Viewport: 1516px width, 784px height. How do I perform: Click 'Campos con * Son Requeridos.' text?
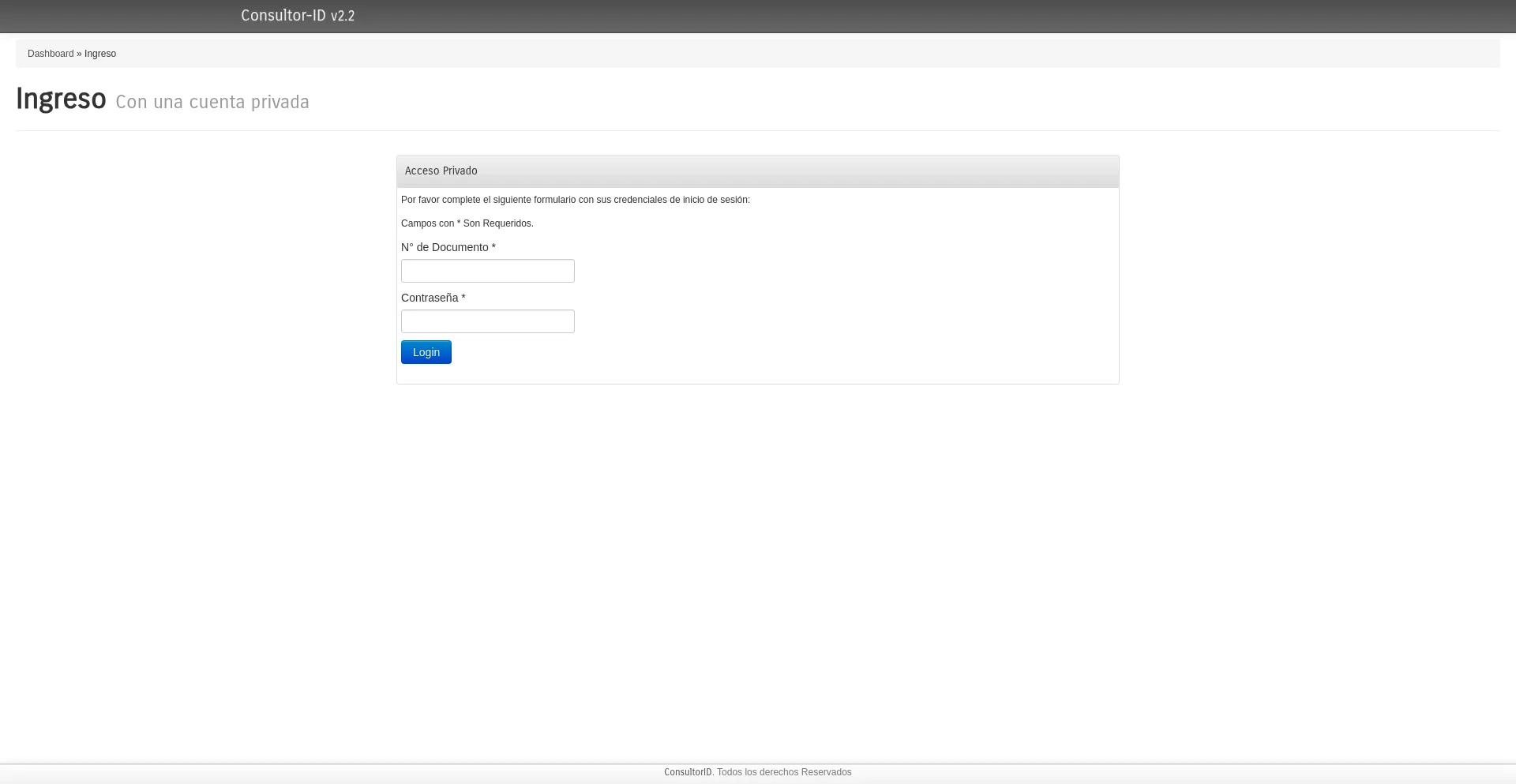tap(467, 223)
